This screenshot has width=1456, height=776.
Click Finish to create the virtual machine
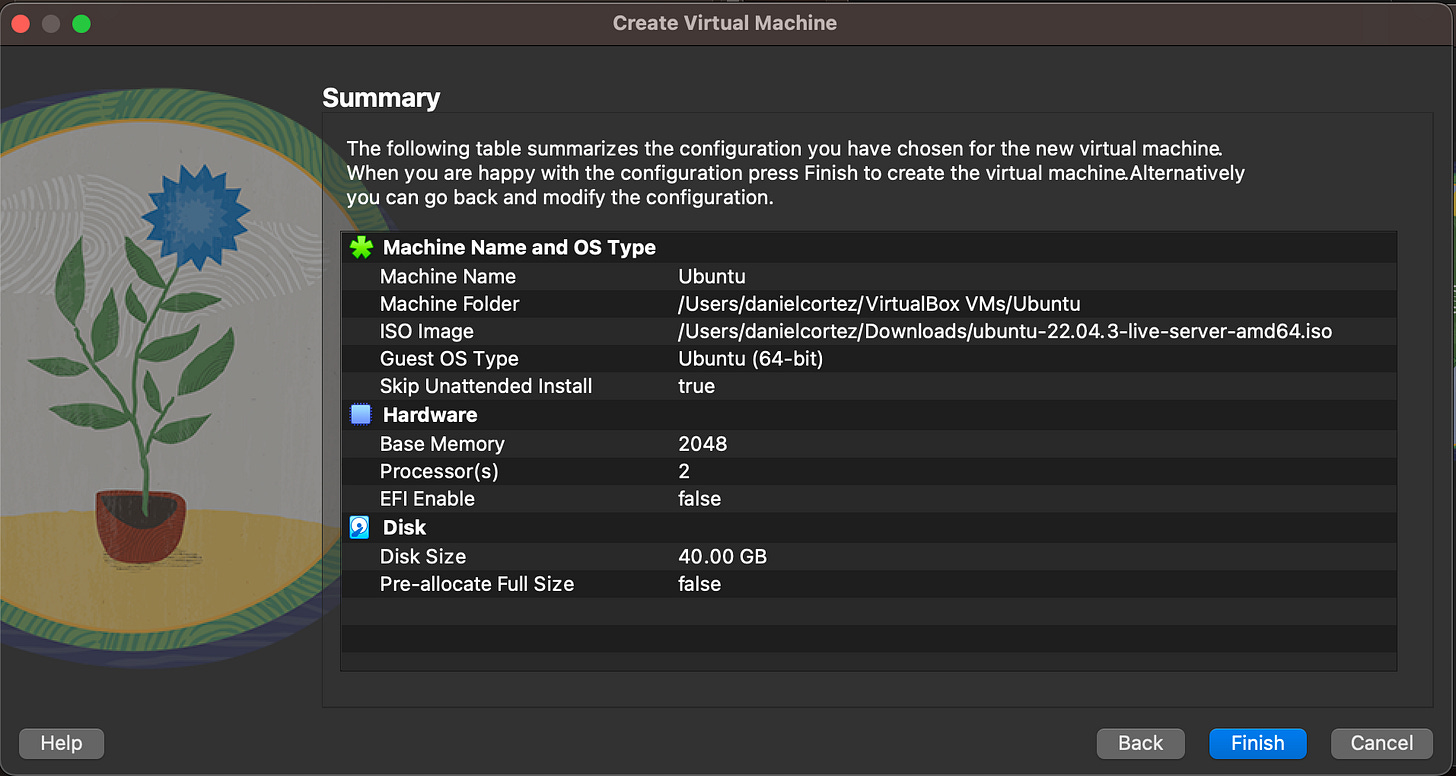tap(1257, 743)
